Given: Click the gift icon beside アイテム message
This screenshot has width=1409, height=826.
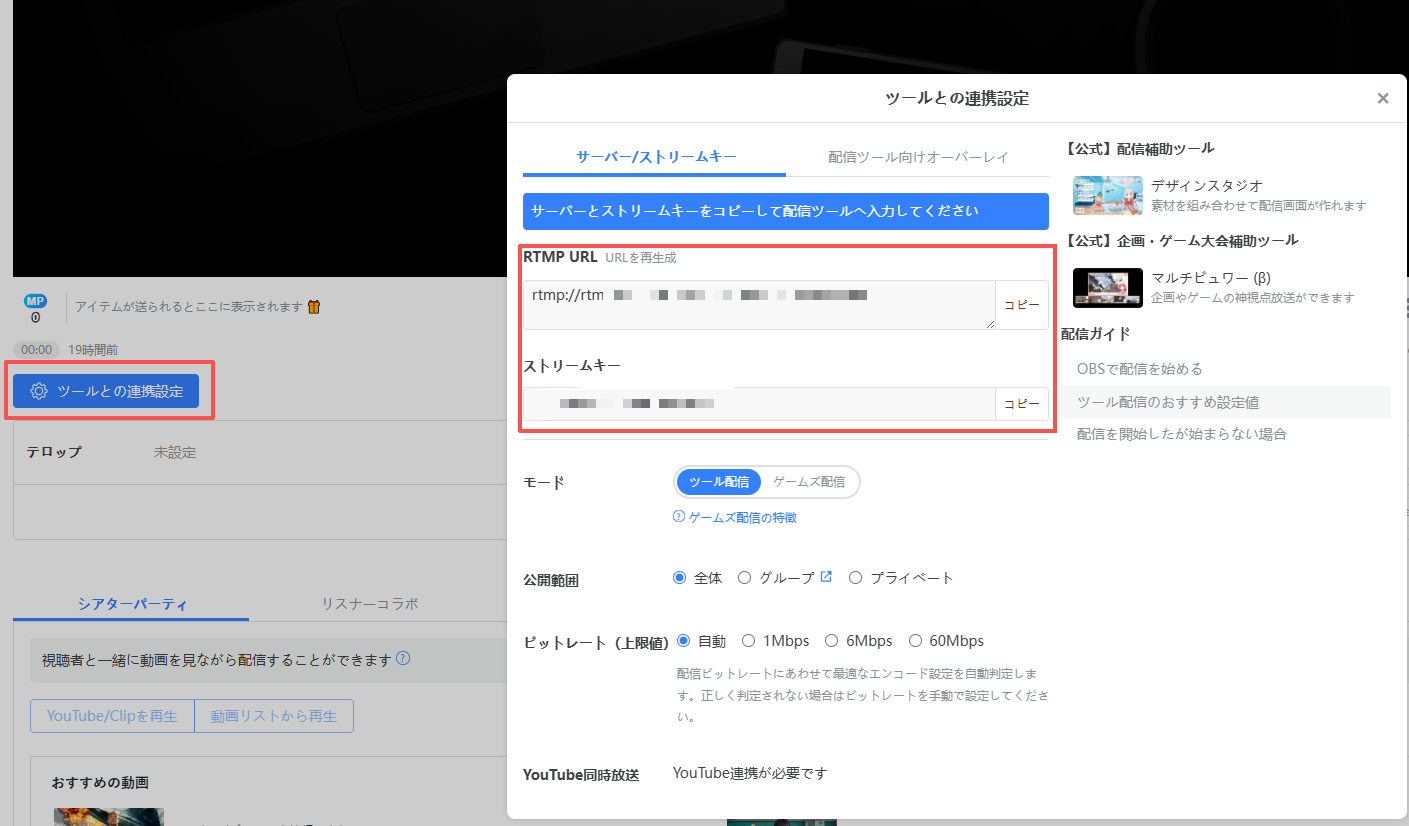Looking at the screenshot, I should pos(314,308).
